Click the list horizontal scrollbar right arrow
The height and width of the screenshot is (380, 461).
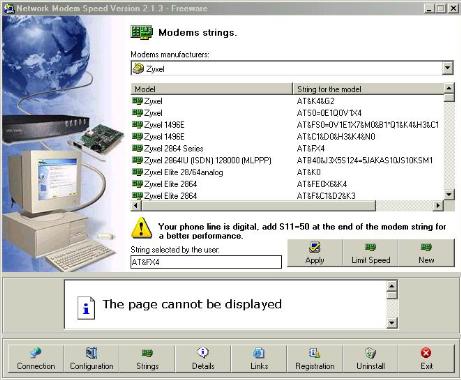click(438, 206)
